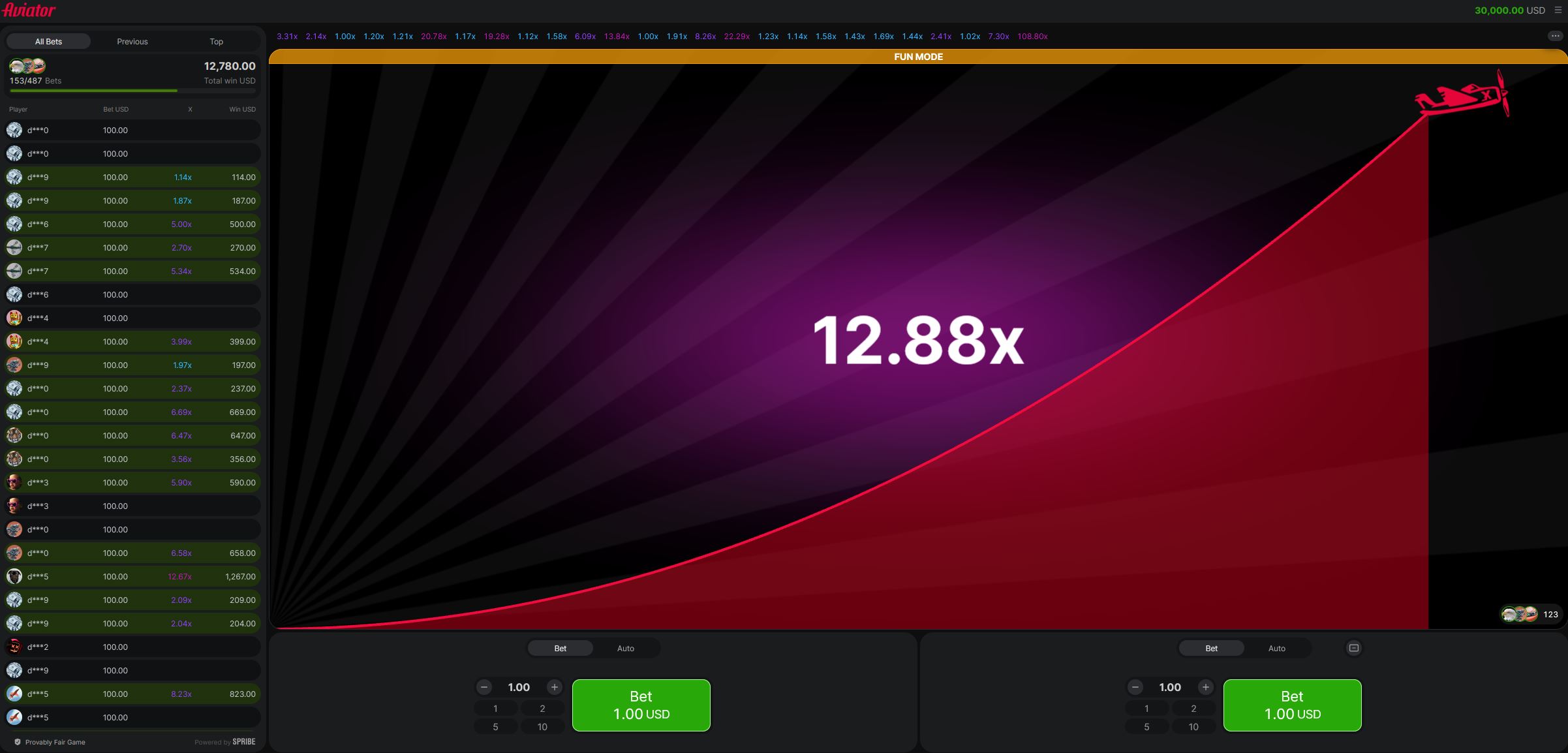The width and height of the screenshot is (1568, 753).
Task: Remove the second bet panel icon
Action: click(x=1354, y=648)
